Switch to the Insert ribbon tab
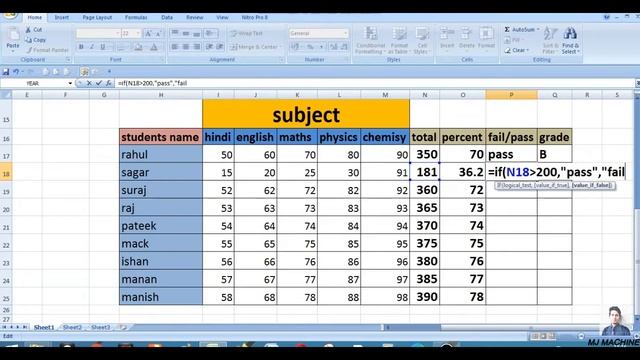The image size is (640, 360). click(x=61, y=18)
